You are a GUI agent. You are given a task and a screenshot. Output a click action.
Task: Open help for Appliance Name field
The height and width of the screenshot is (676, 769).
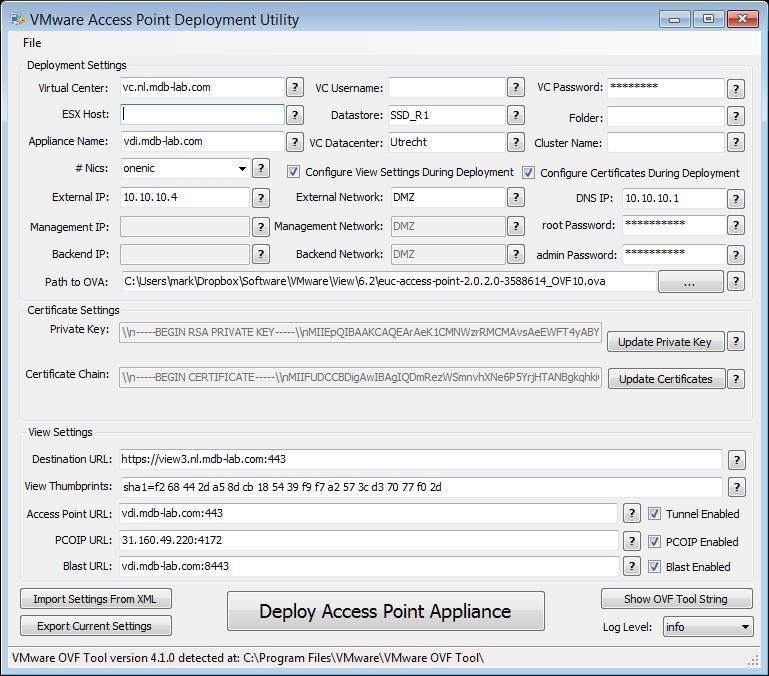pos(294,142)
